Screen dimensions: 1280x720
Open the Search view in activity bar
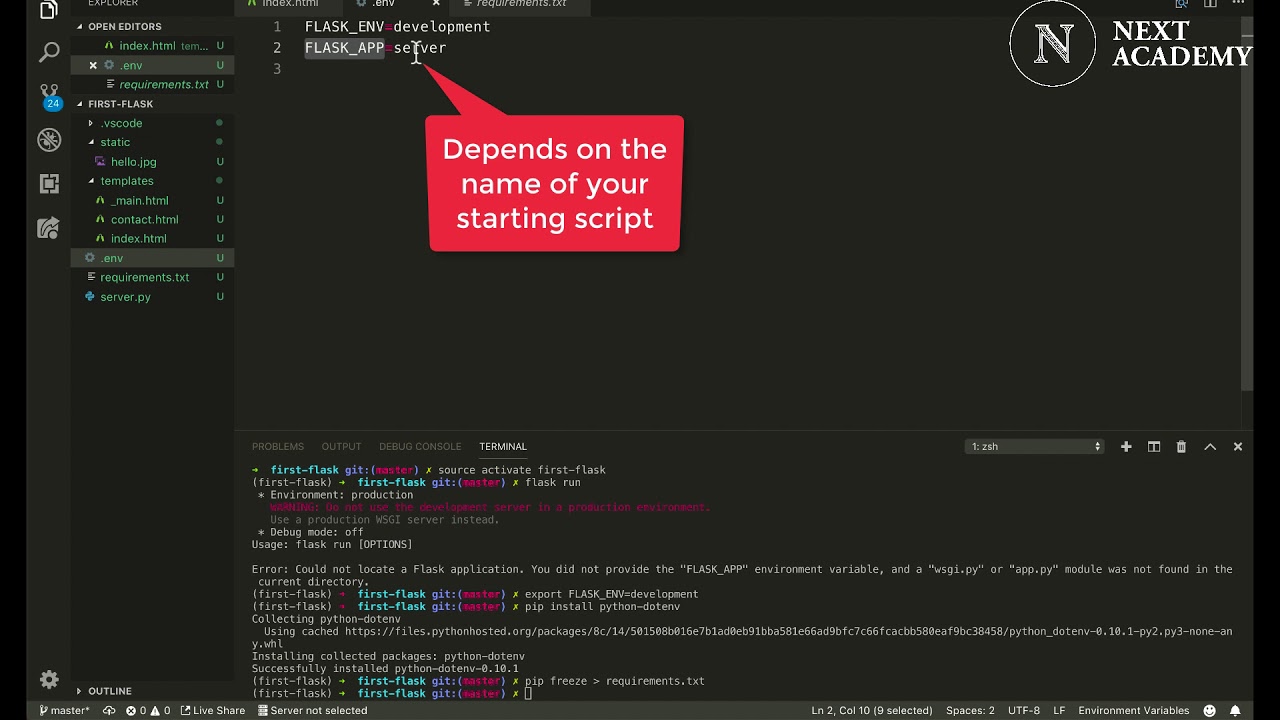tap(49, 53)
